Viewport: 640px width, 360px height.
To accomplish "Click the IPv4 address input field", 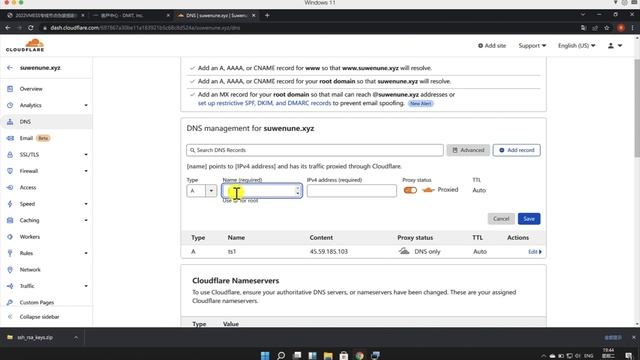I will click(351, 191).
